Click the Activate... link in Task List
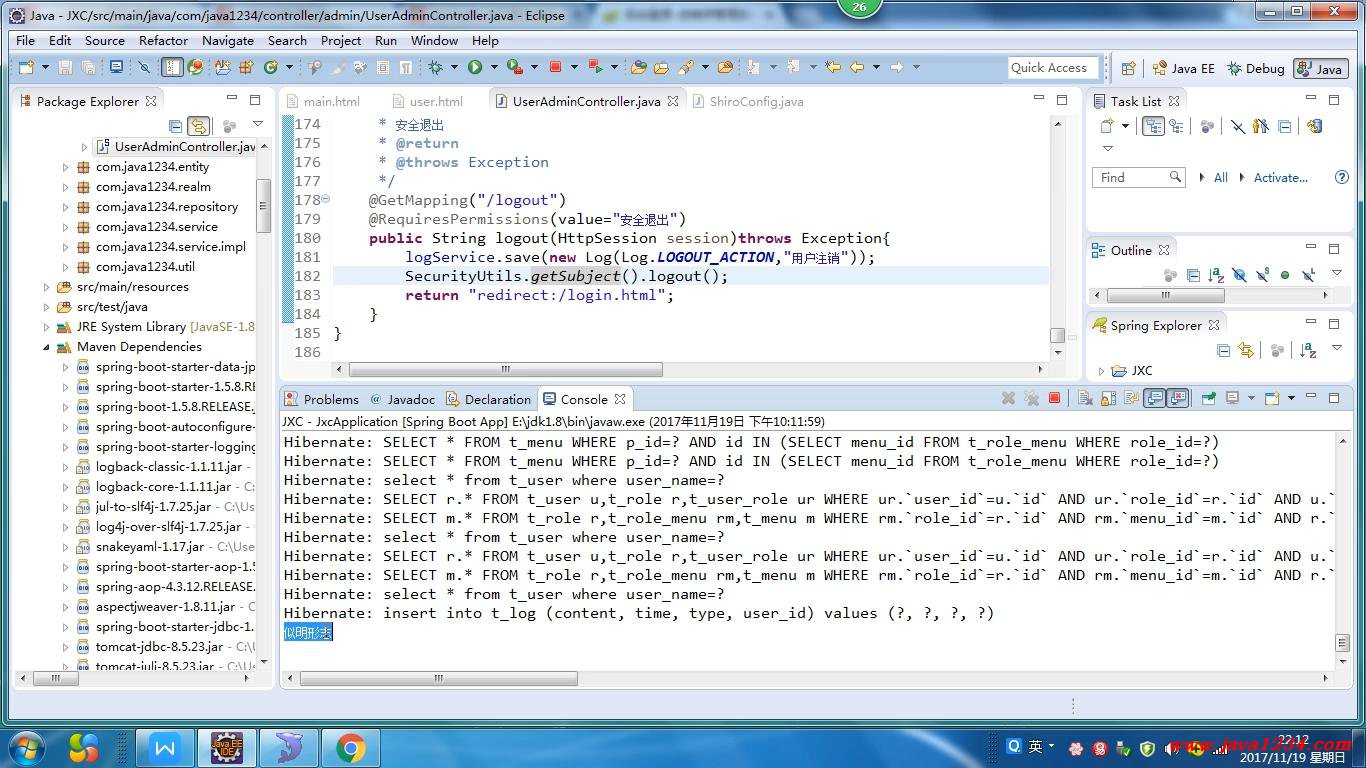 [1281, 177]
